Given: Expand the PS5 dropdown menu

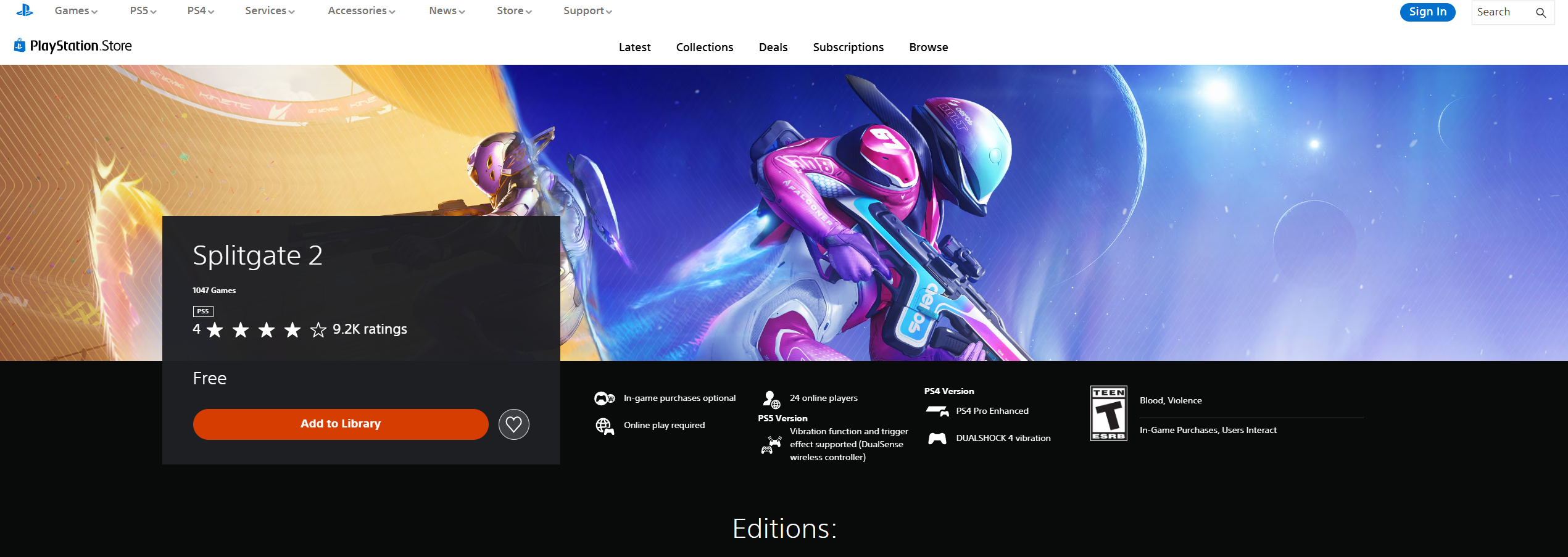Looking at the screenshot, I should [143, 11].
